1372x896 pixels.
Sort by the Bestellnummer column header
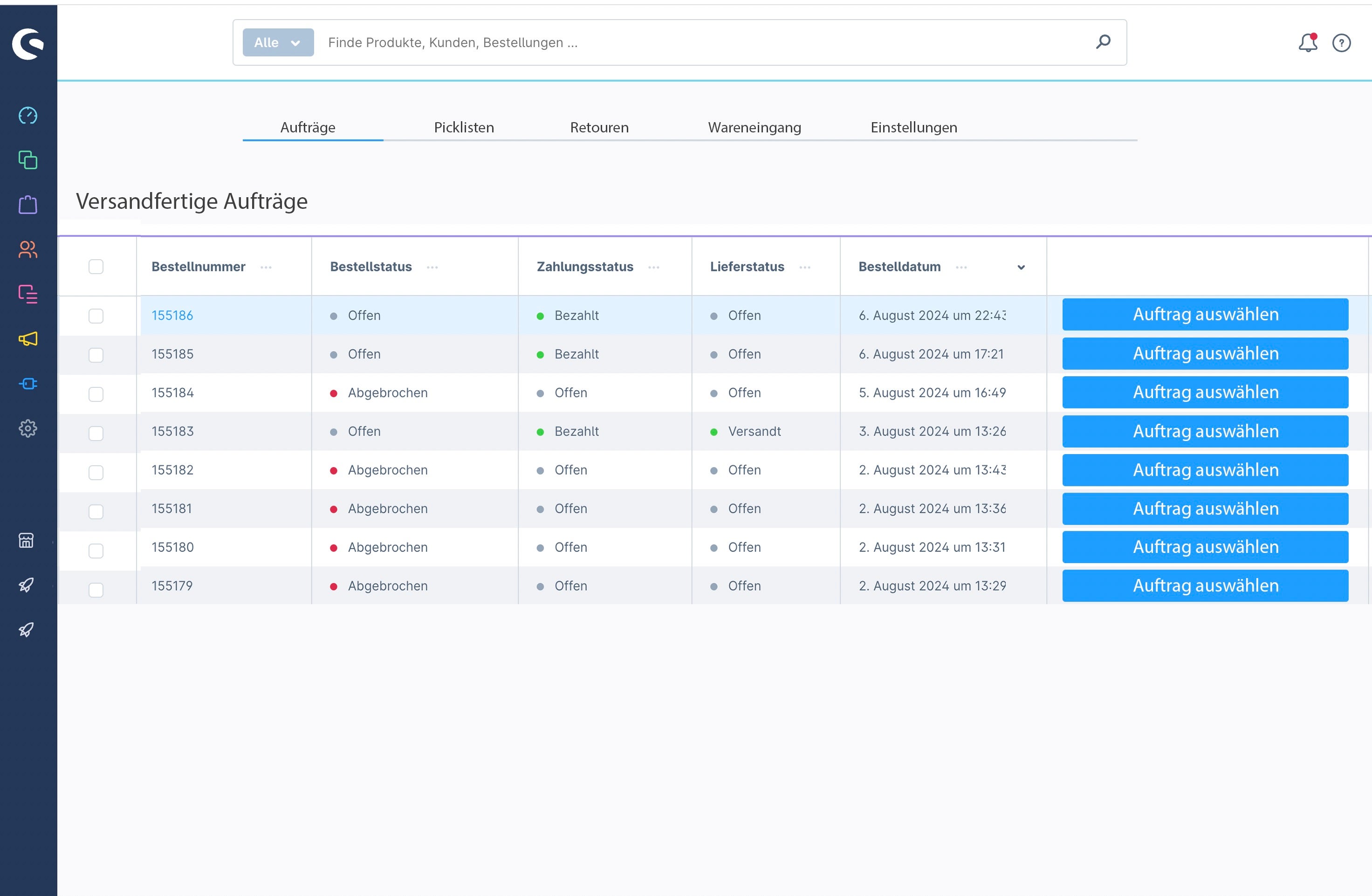199,267
